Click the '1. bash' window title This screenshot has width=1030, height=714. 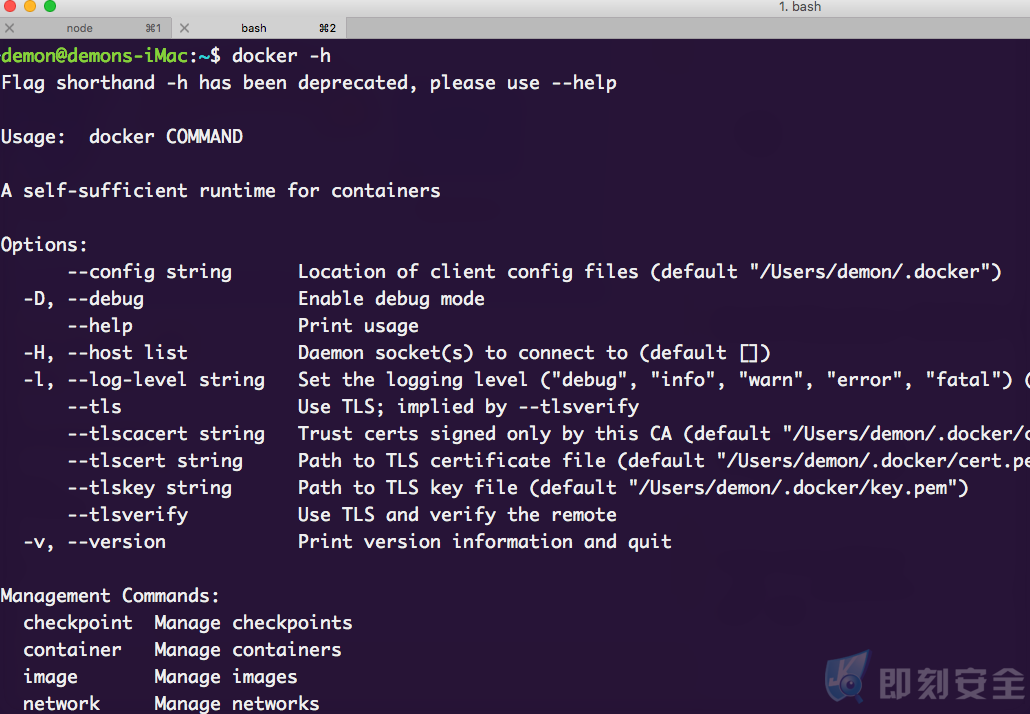(x=799, y=7)
